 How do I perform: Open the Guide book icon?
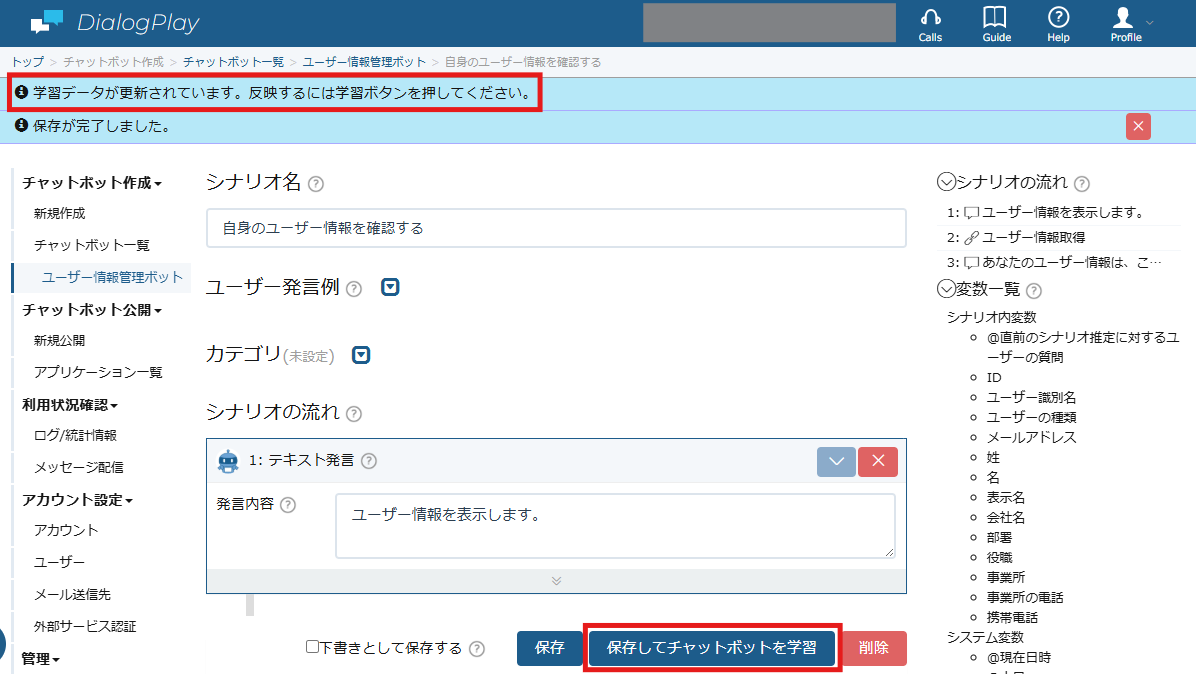pos(995,24)
